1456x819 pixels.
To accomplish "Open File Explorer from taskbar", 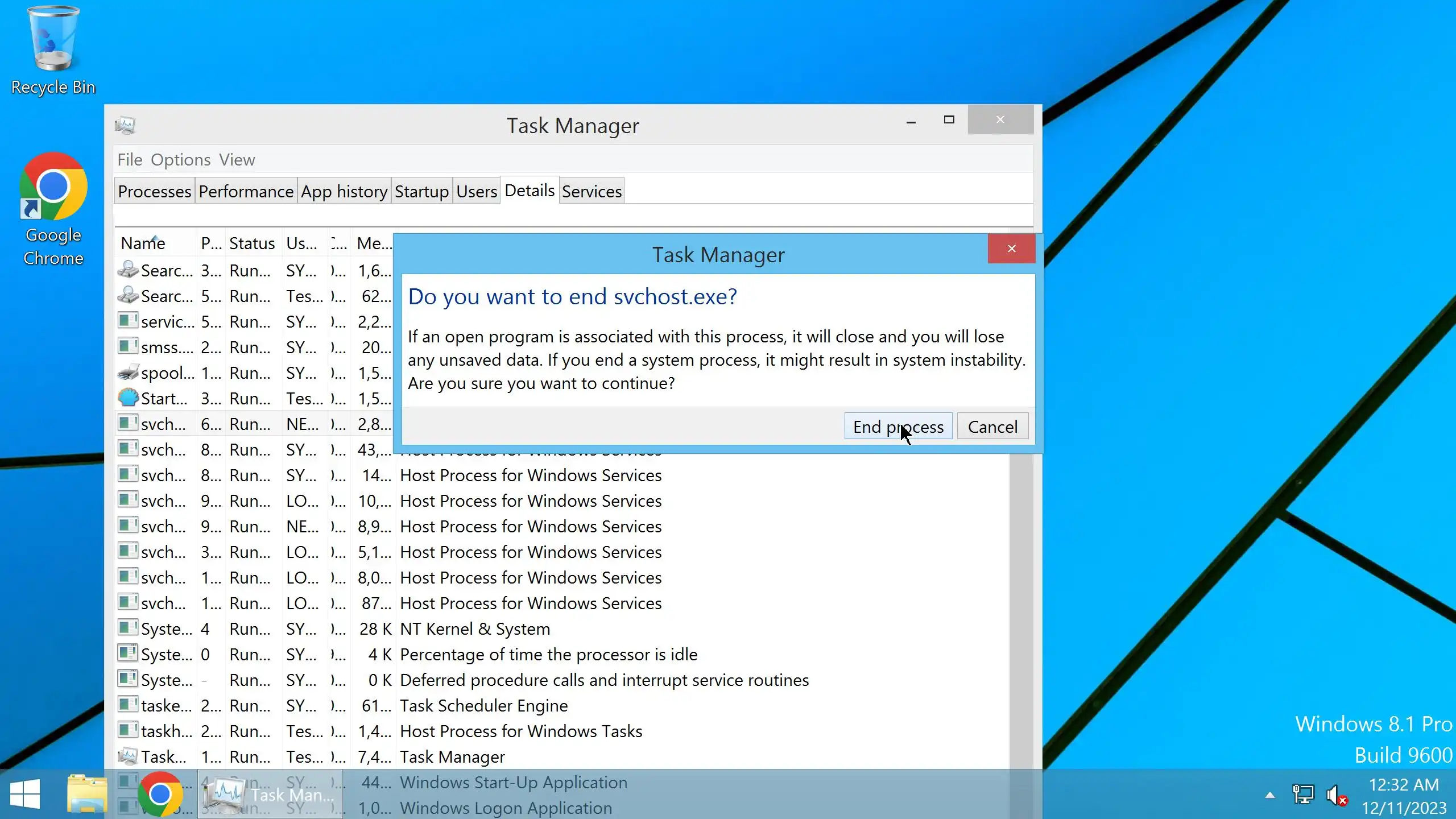I will click(x=86, y=794).
